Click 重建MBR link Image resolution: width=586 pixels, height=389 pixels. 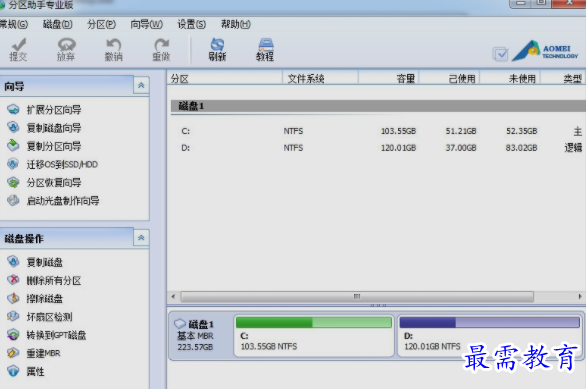point(43,354)
